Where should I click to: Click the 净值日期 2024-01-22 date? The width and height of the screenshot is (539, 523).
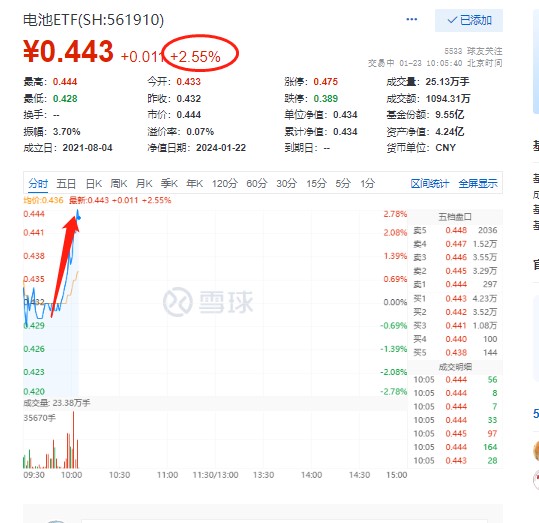[x=221, y=148]
